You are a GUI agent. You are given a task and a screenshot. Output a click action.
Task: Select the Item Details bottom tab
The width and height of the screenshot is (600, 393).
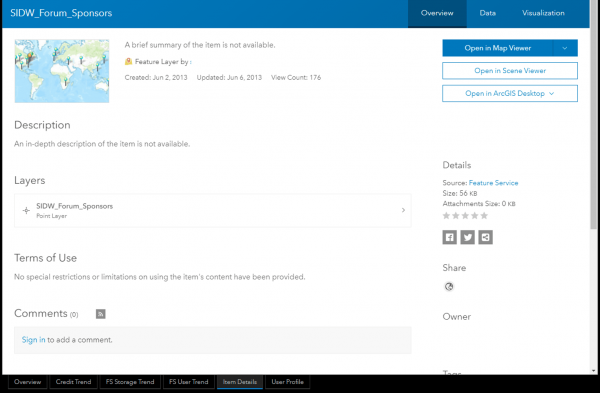[240, 382]
